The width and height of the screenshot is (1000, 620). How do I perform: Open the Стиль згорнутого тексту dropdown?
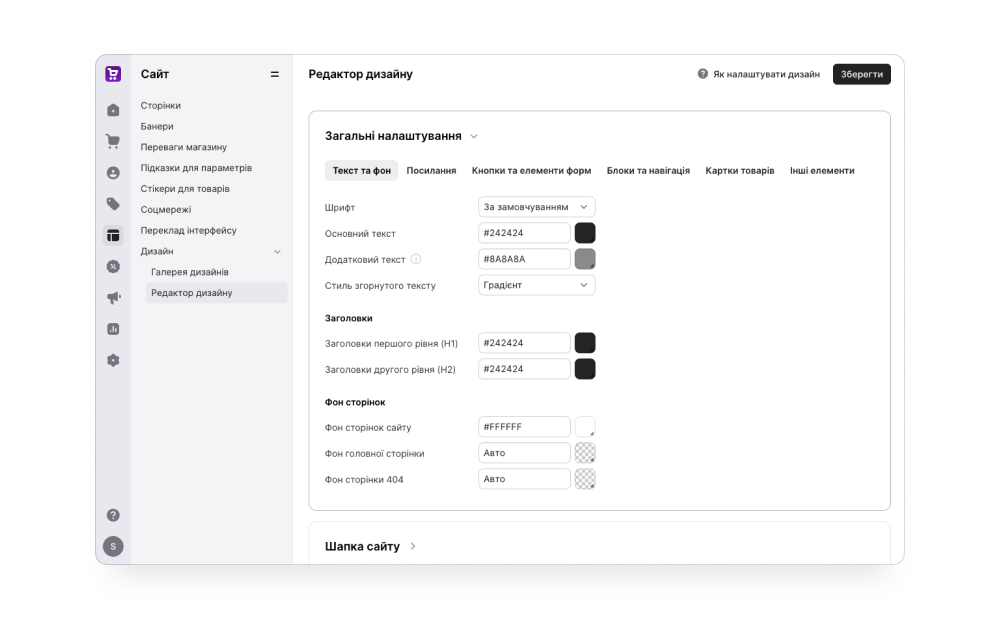pos(536,285)
